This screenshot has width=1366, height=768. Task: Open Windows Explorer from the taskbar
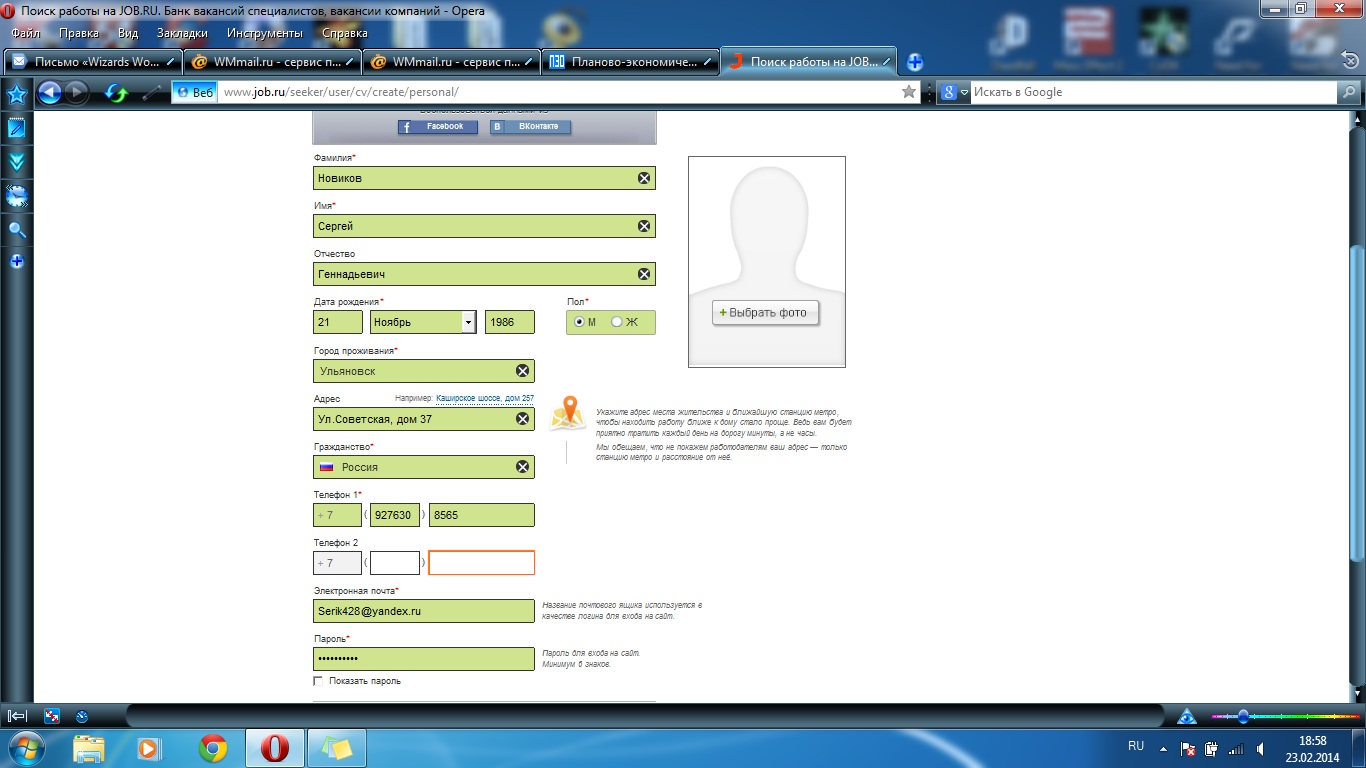[89, 748]
